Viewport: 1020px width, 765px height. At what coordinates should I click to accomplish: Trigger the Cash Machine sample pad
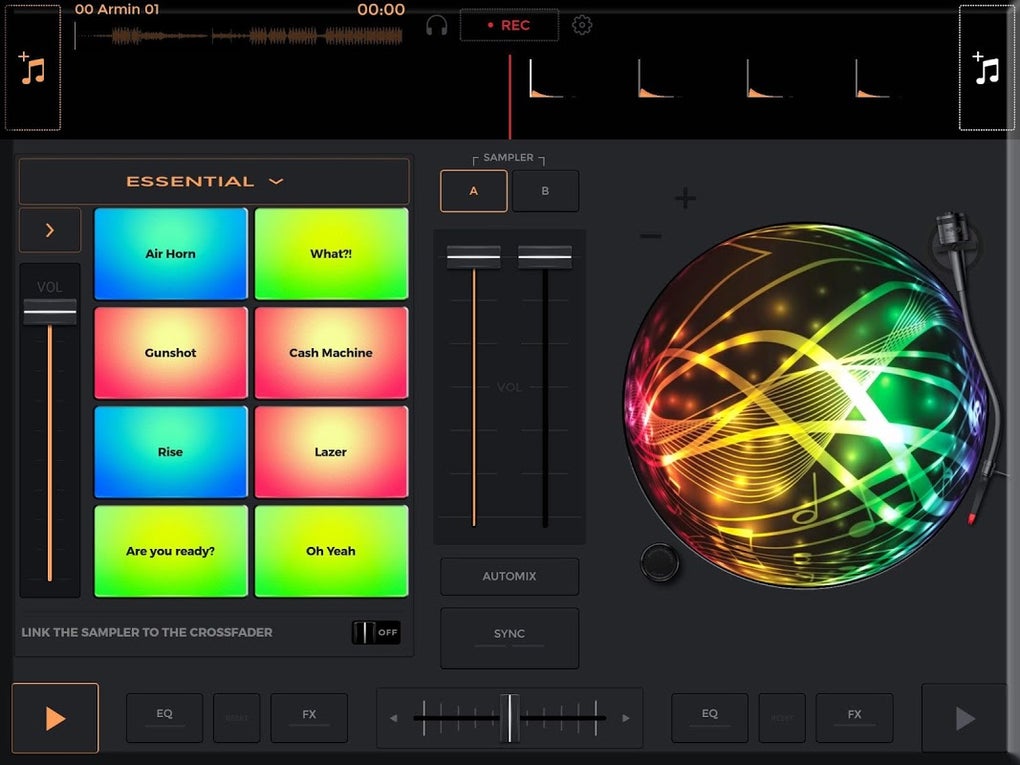pos(331,353)
